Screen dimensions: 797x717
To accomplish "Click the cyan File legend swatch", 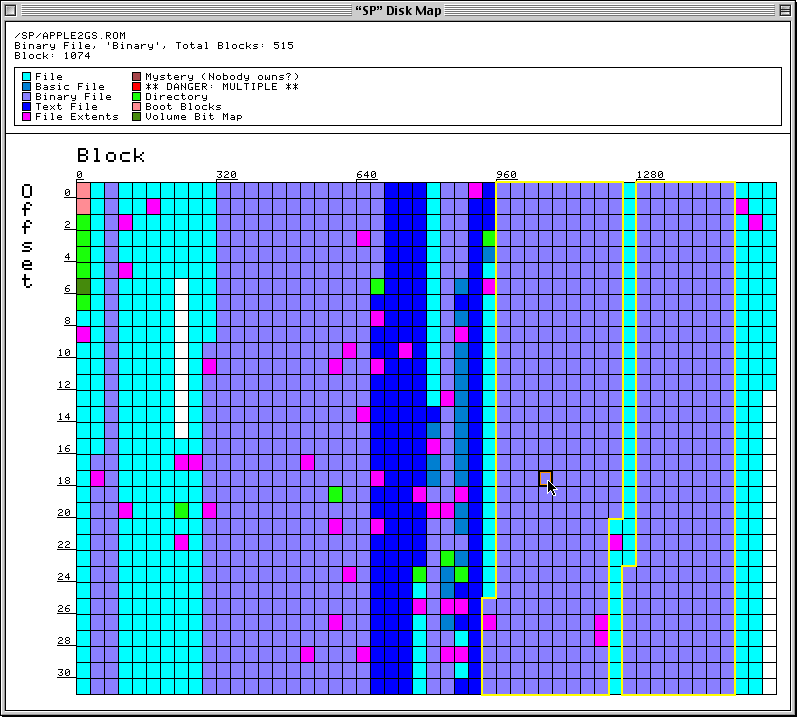I will click(26, 77).
